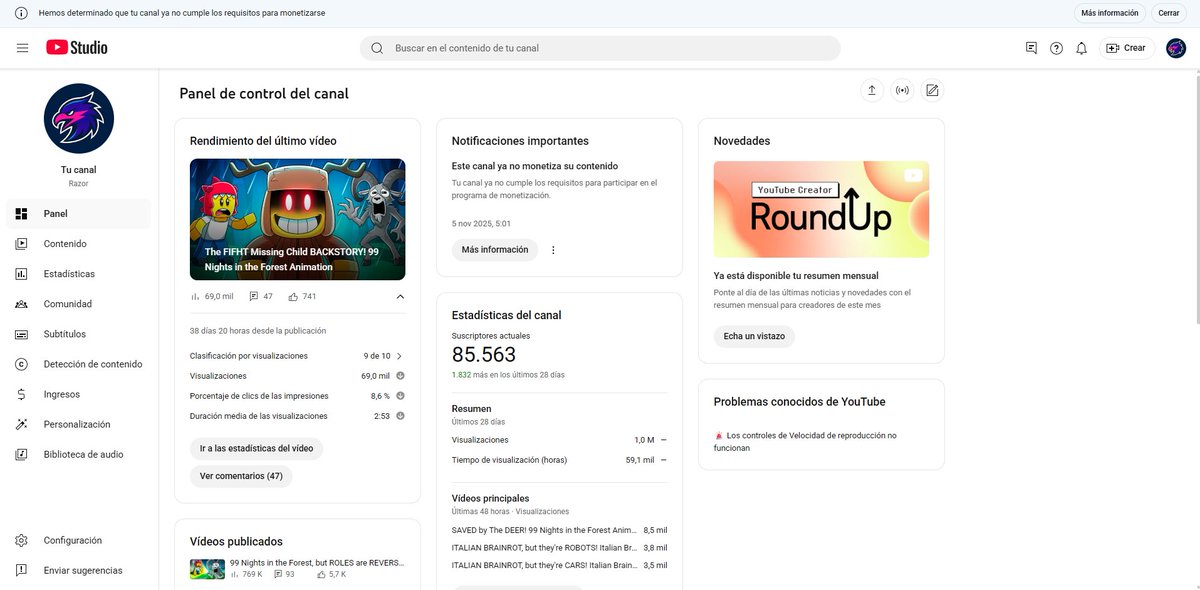
Task: Click the indicator icon beside 8,6 %
Action: [x=400, y=396]
